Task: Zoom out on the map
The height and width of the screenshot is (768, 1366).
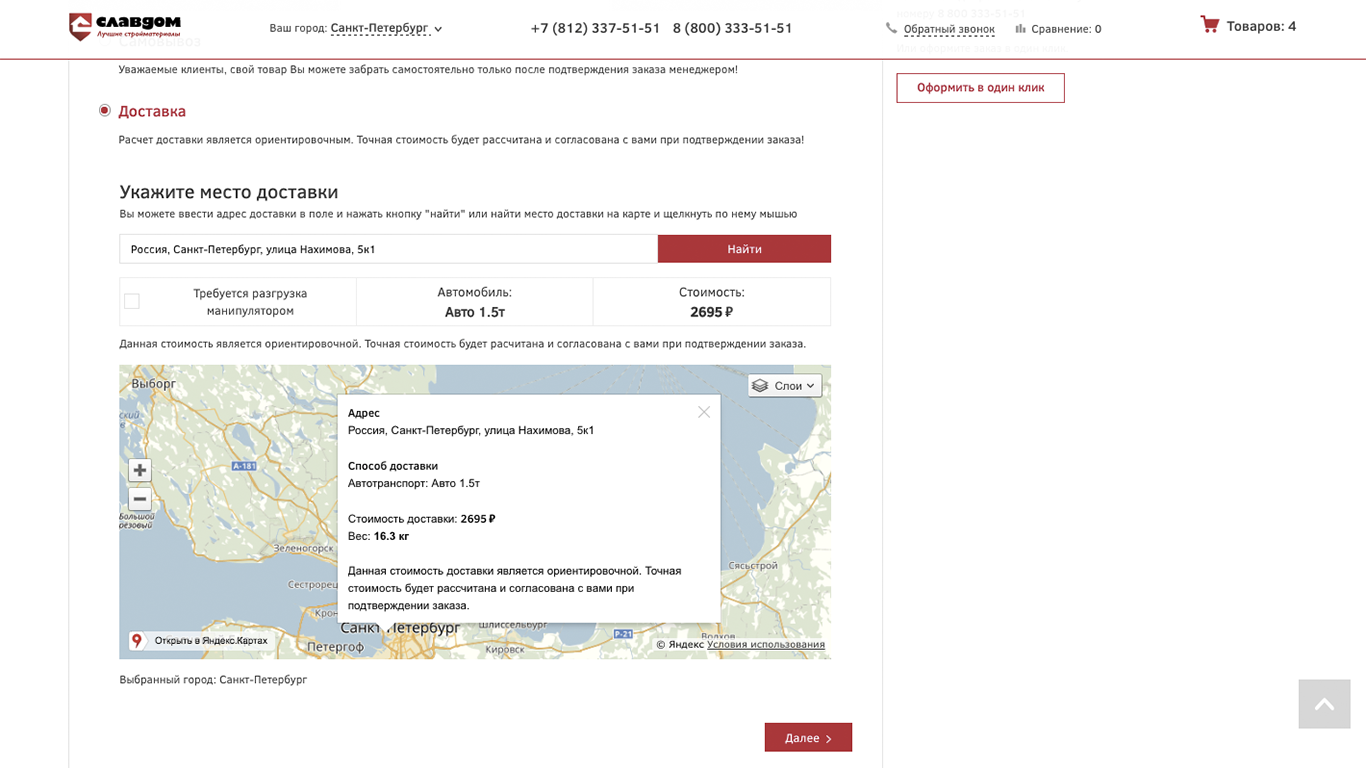Action: 140,499
